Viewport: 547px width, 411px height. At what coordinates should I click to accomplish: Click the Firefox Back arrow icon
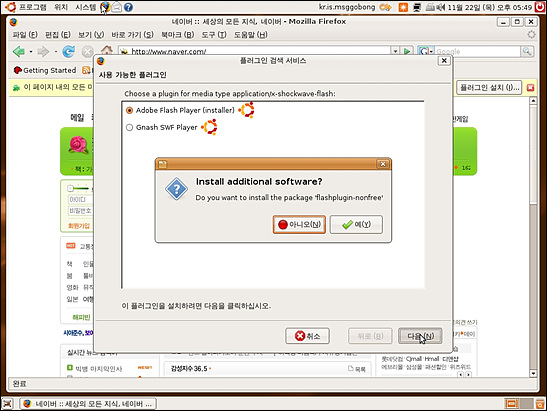tap(19, 52)
